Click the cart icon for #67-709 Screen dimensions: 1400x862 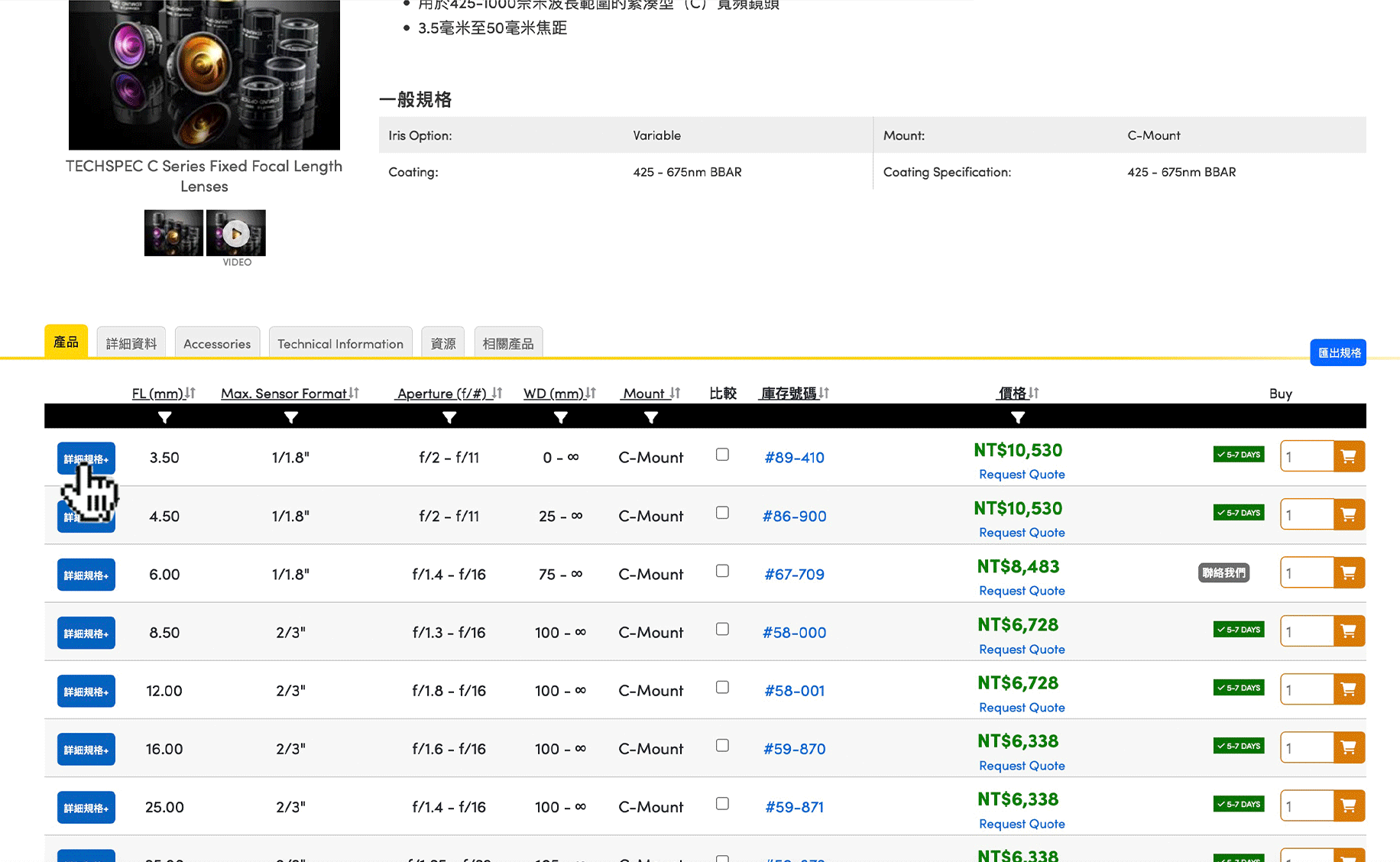click(1349, 573)
